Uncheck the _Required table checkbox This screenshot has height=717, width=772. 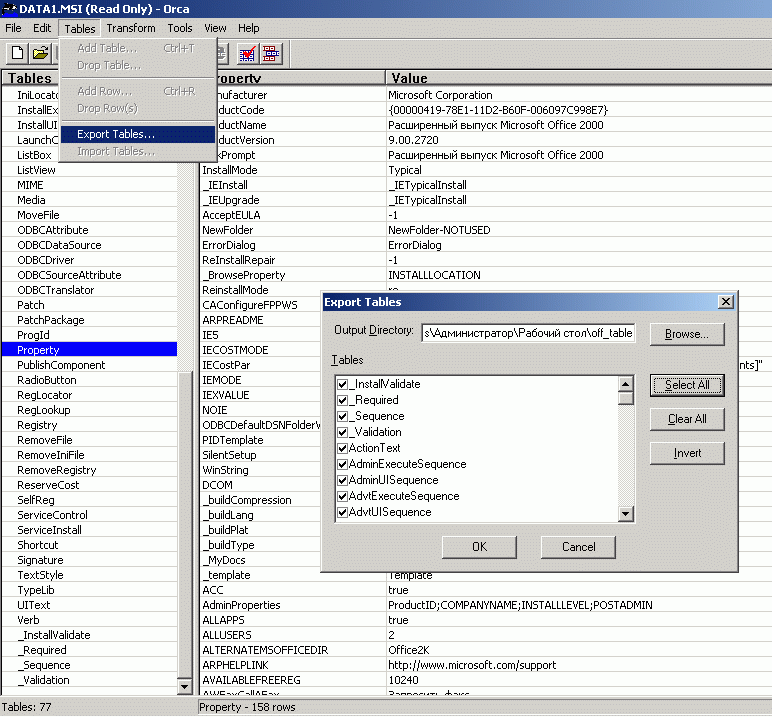click(343, 400)
